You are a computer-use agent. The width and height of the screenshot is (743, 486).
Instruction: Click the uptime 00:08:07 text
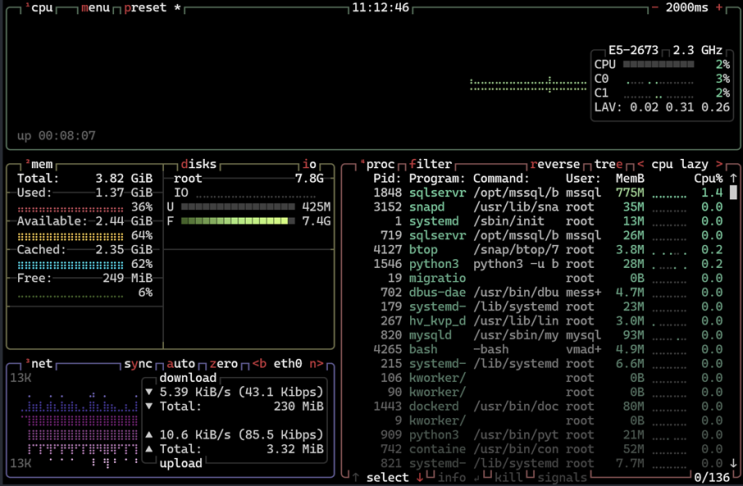(x=56, y=136)
